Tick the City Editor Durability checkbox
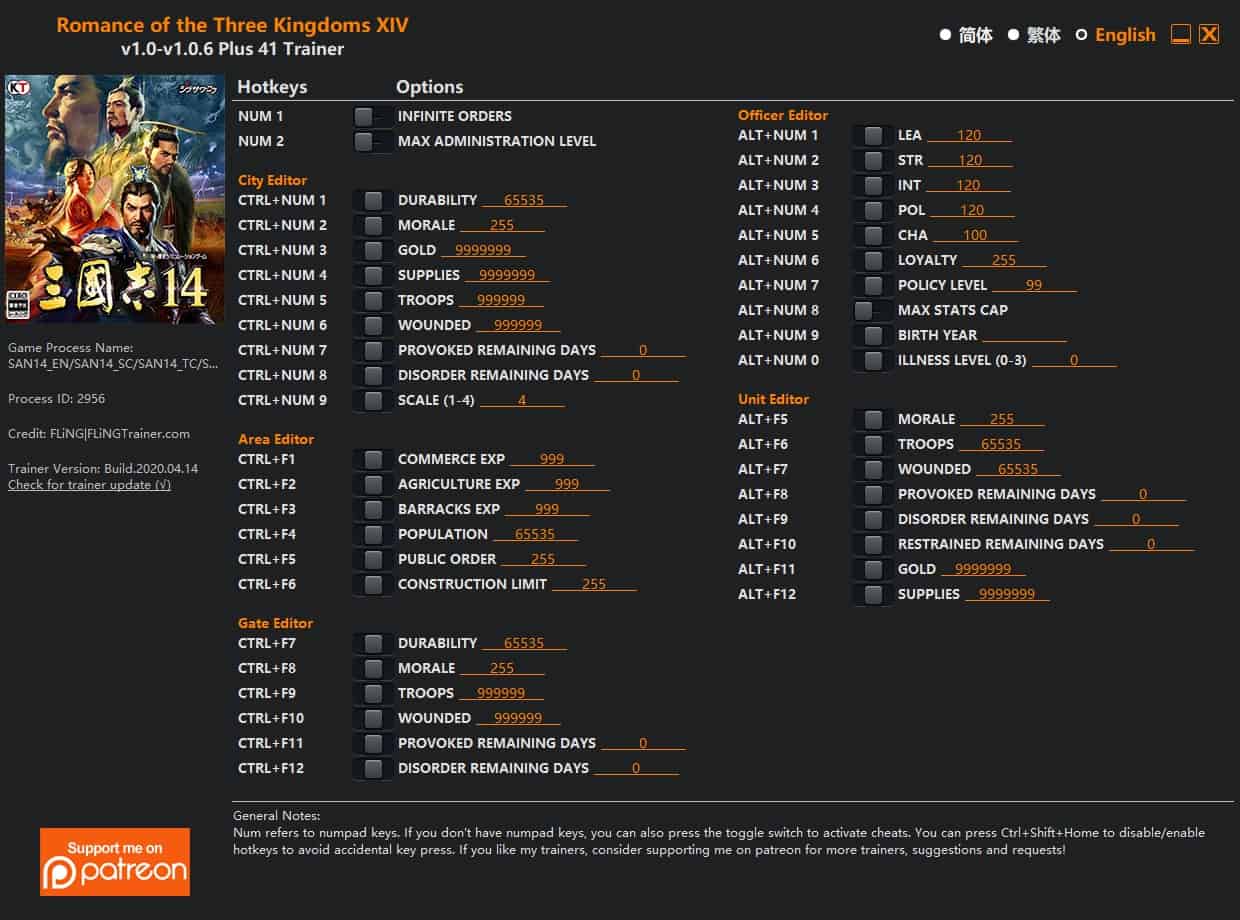Screen dimensions: 1240x920 373,200
